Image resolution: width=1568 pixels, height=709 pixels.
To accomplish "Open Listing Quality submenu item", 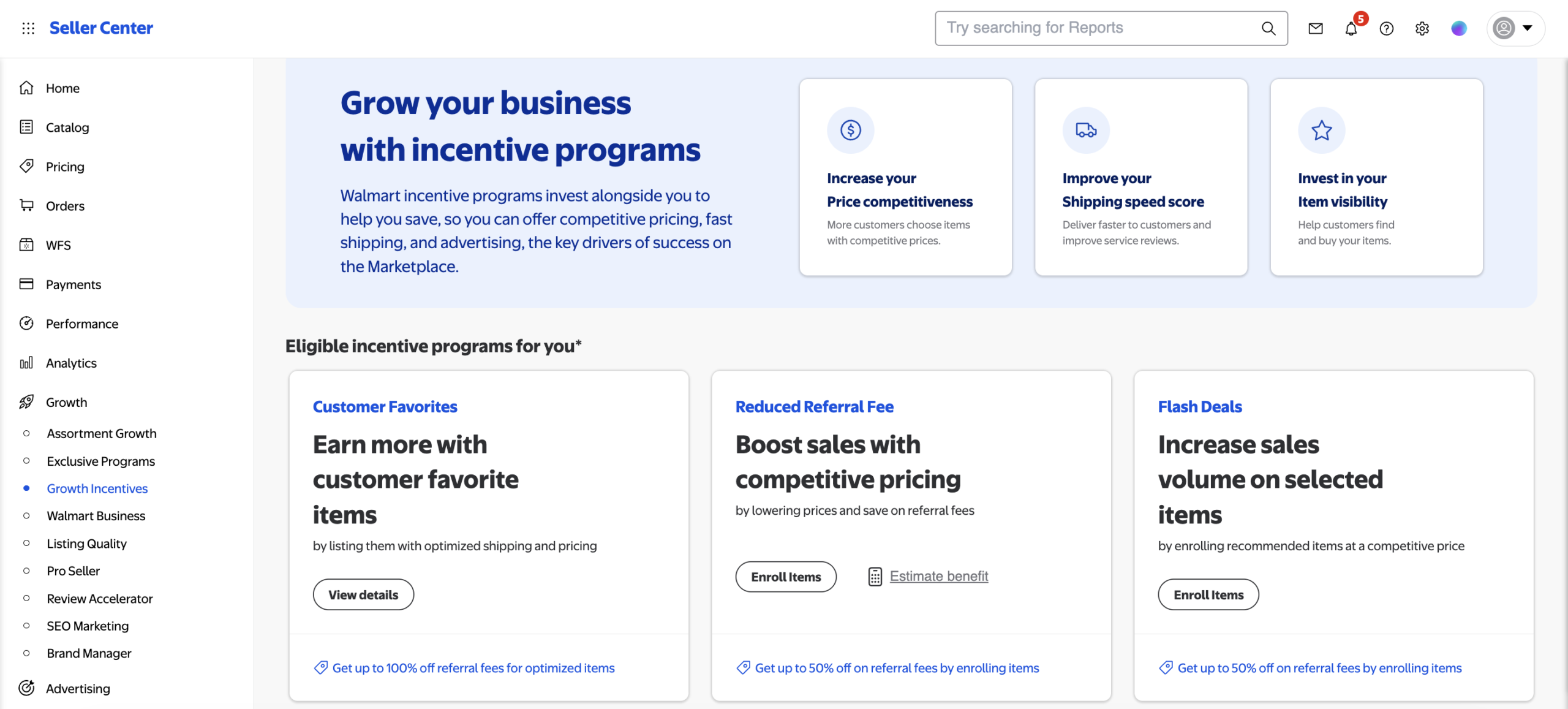I will click(x=87, y=544).
